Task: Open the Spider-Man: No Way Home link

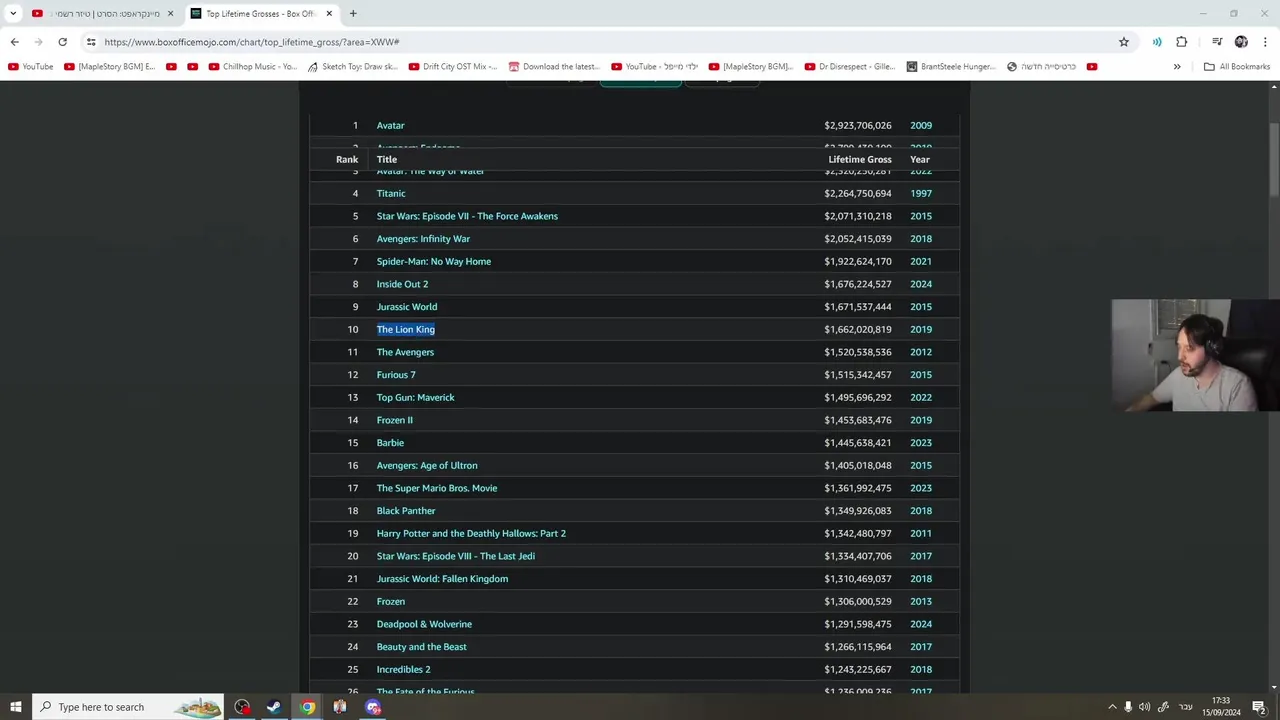Action: [434, 261]
